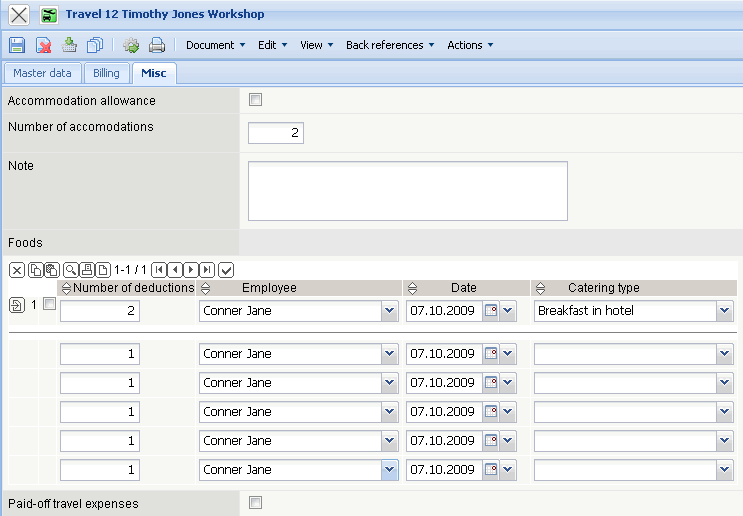The height and width of the screenshot is (516, 743).
Task: Click the print icon in toolbar
Action: point(157,45)
